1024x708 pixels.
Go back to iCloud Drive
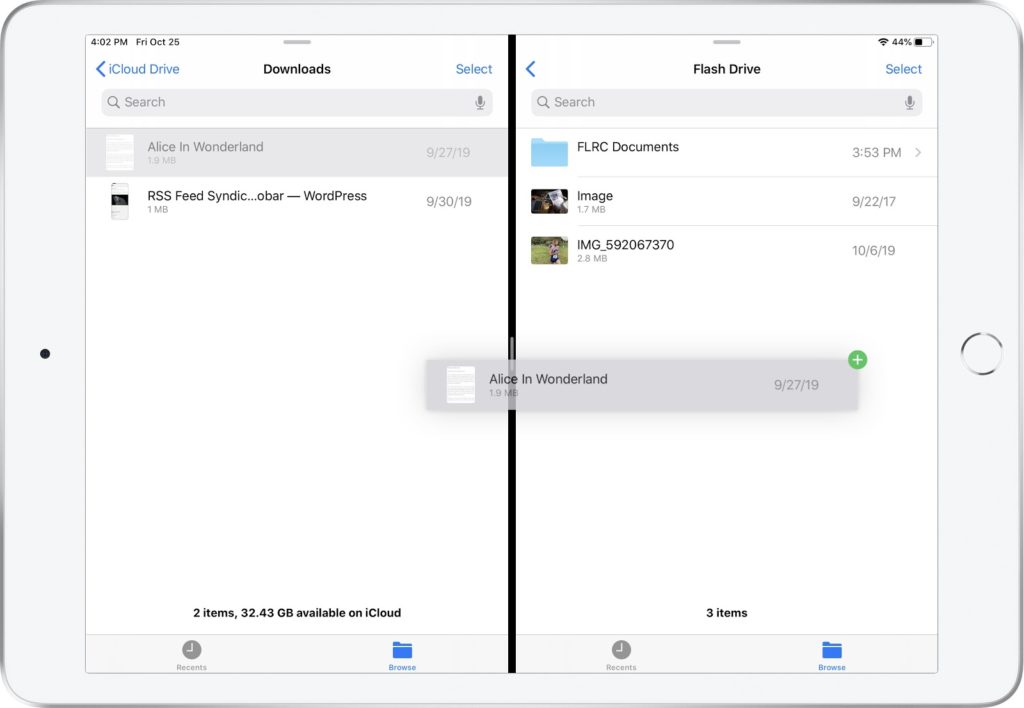click(x=138, y=69)
